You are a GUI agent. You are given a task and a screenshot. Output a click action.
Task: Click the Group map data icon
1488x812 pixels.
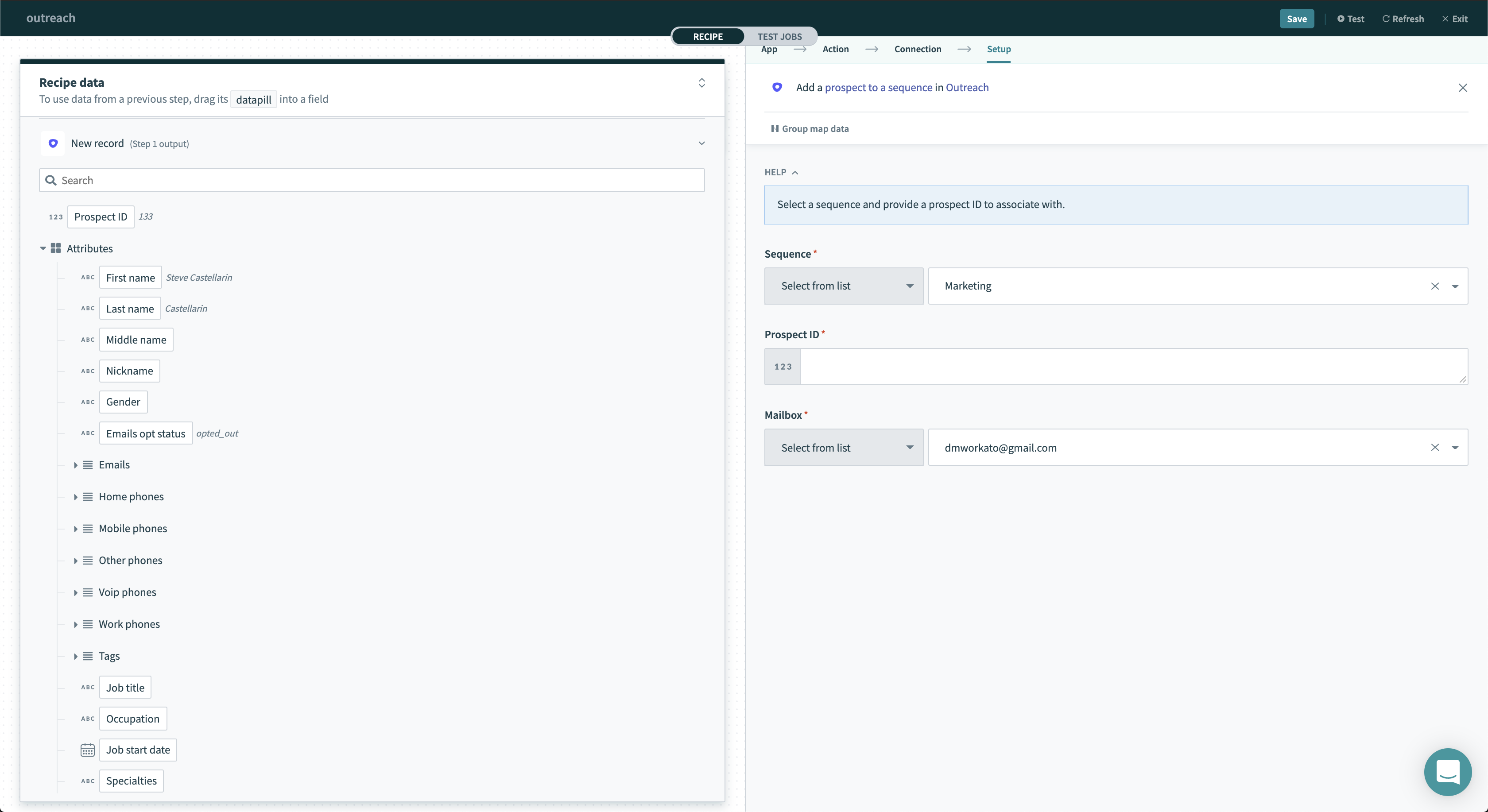(775, 128)
